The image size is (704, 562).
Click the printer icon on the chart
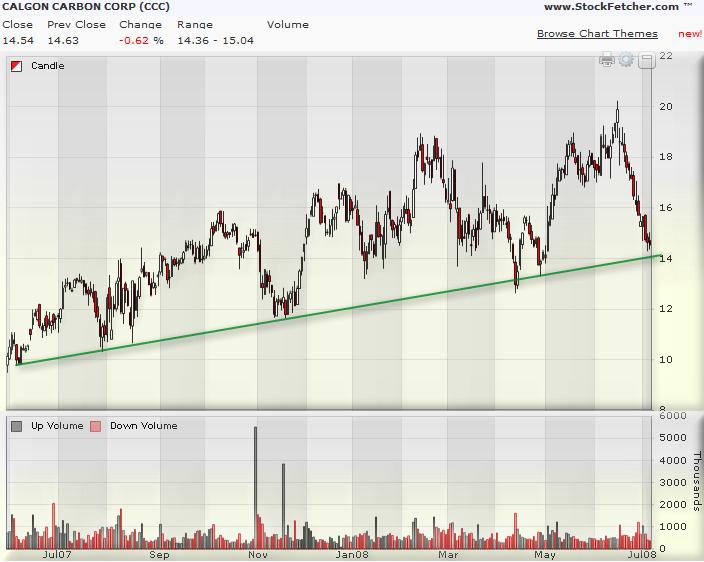(607, 59)
